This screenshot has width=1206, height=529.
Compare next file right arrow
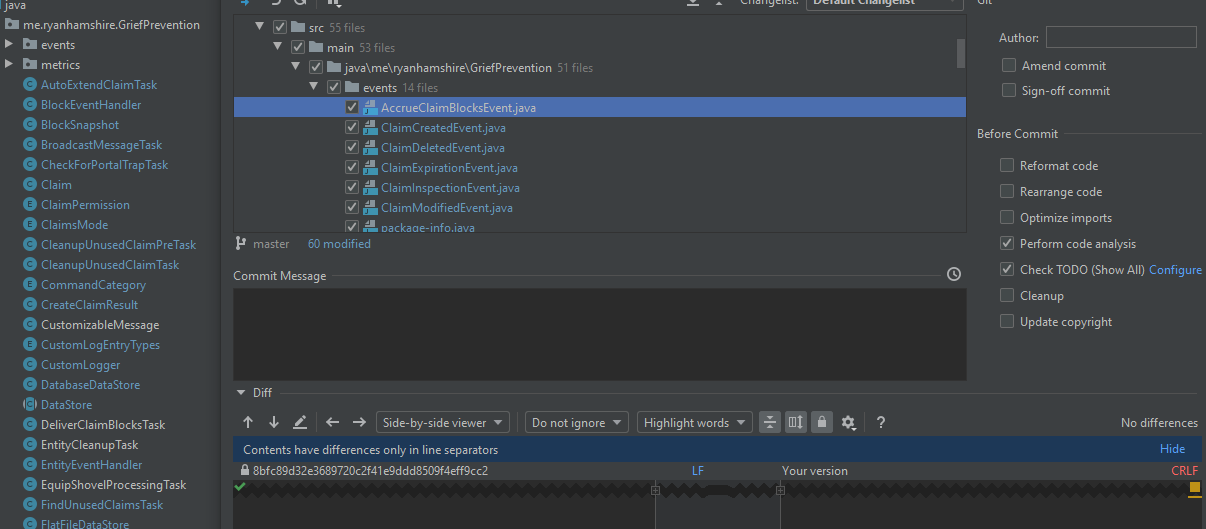[359, 423]
